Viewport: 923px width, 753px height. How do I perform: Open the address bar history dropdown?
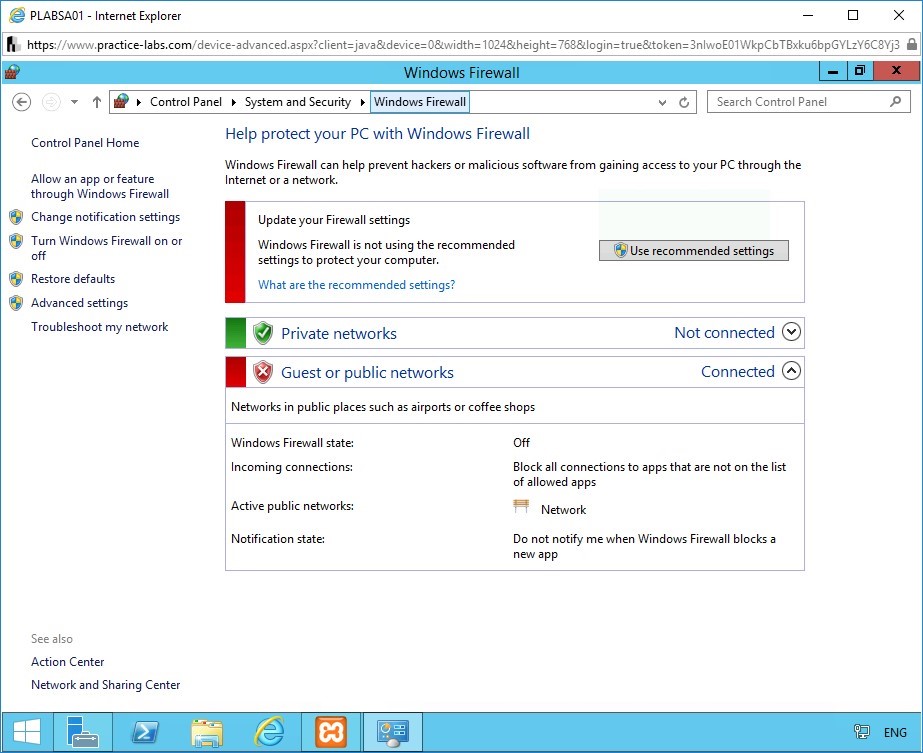(662, 102)
